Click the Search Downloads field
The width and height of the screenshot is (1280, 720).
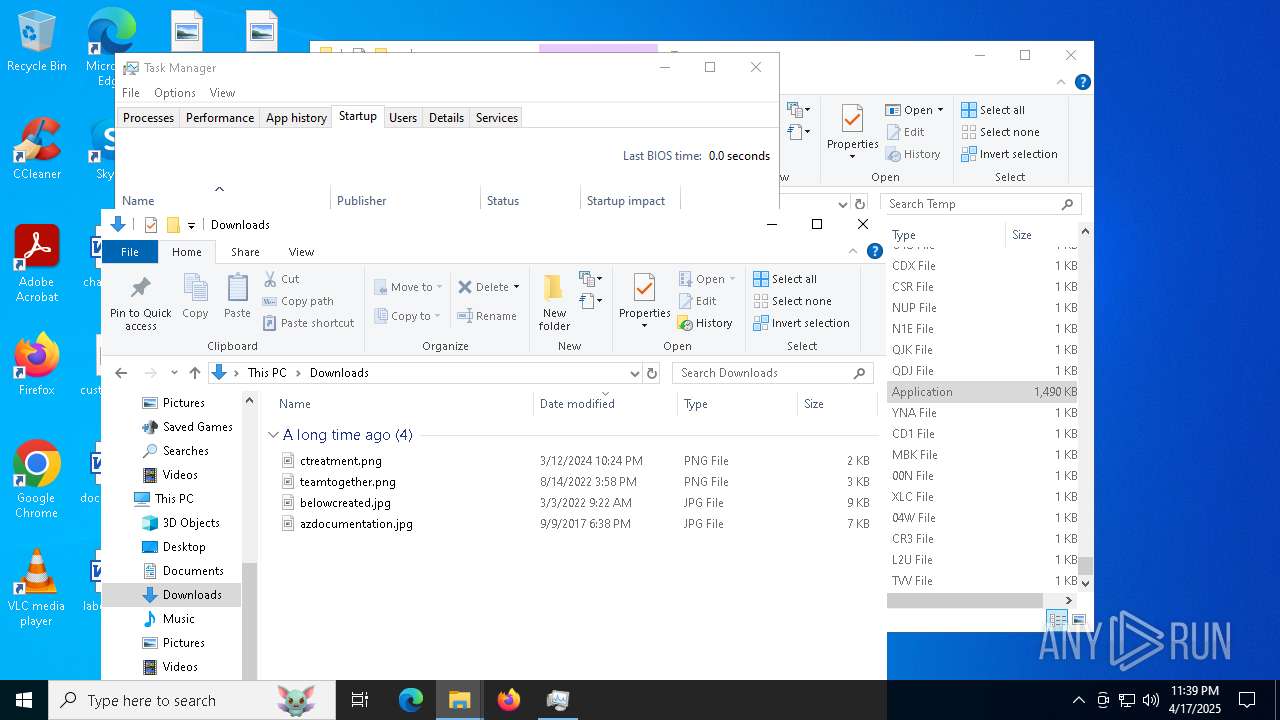click(773, 373)
